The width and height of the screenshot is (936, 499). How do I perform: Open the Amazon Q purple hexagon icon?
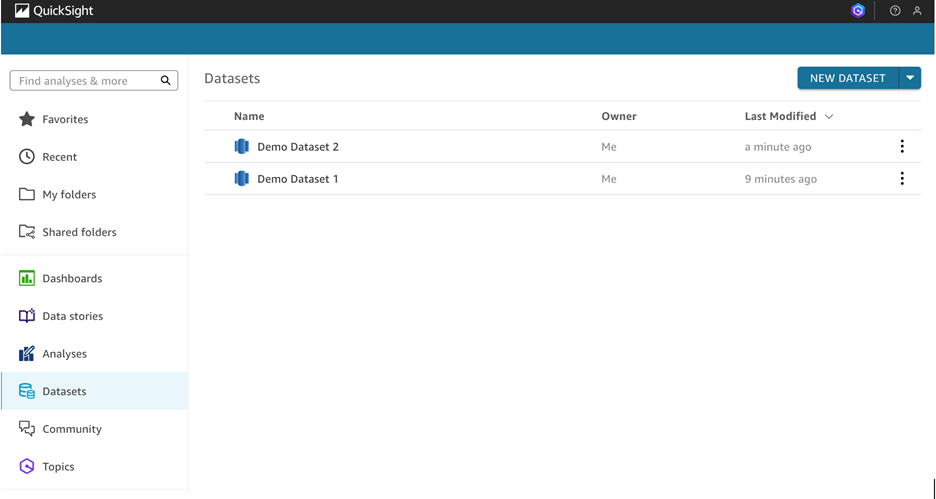click(858, 11)
